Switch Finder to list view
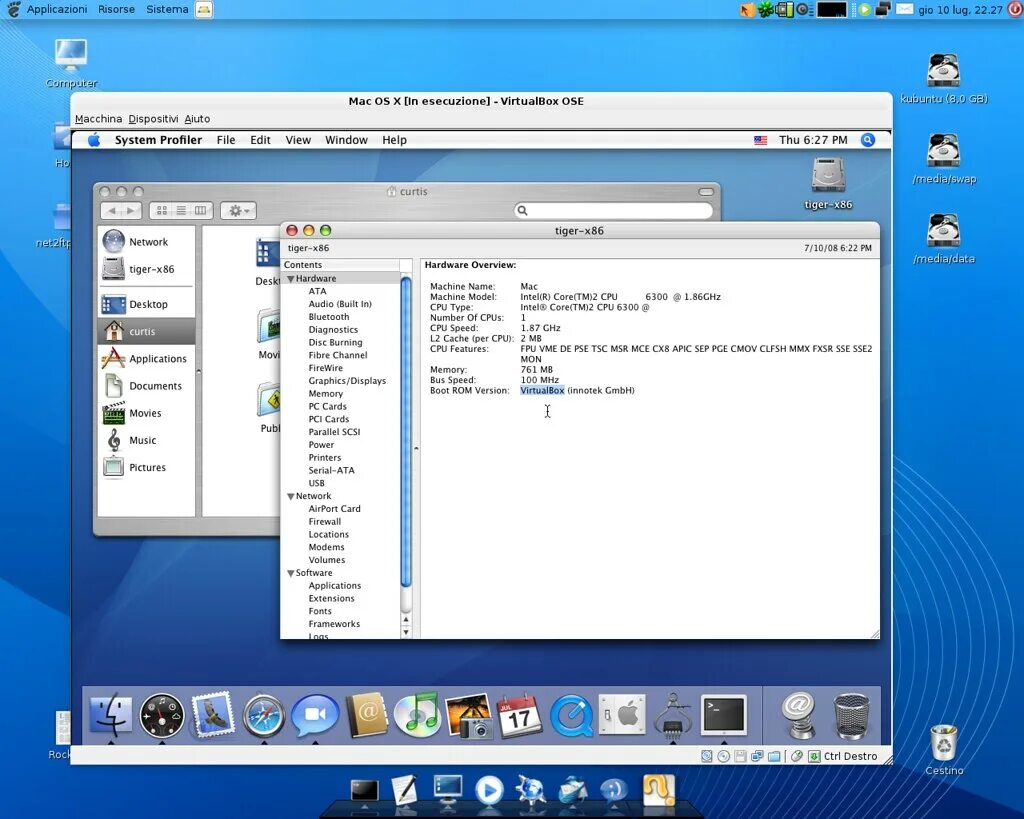Screen dimensions: 1024x819 (182, 210)
